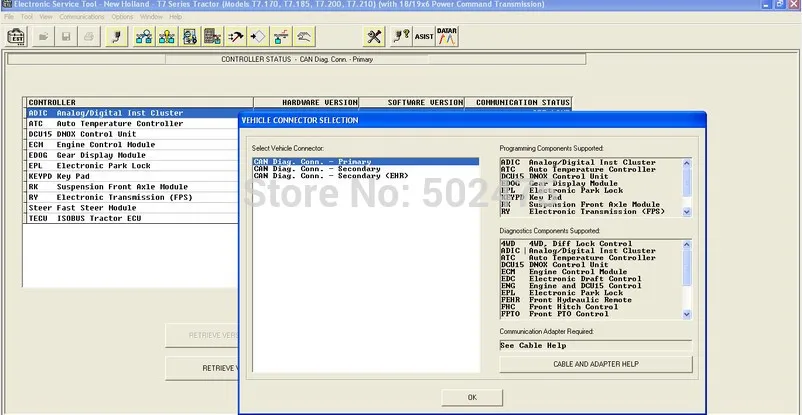Open the ASIST toolbar button

(x=424, y=37)
